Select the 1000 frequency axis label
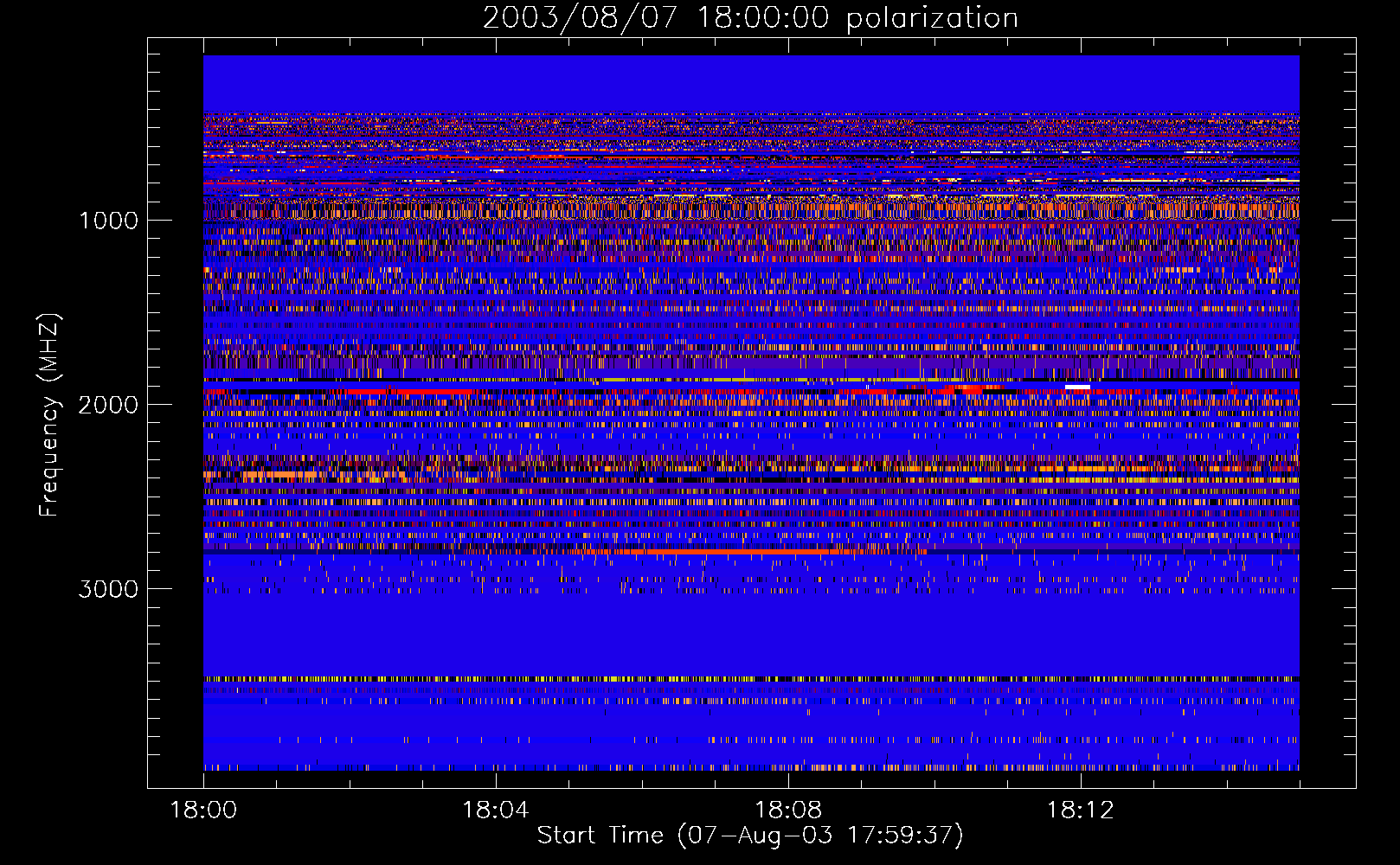The height and width of the screenshot is (865, 1400). (108, 221)
